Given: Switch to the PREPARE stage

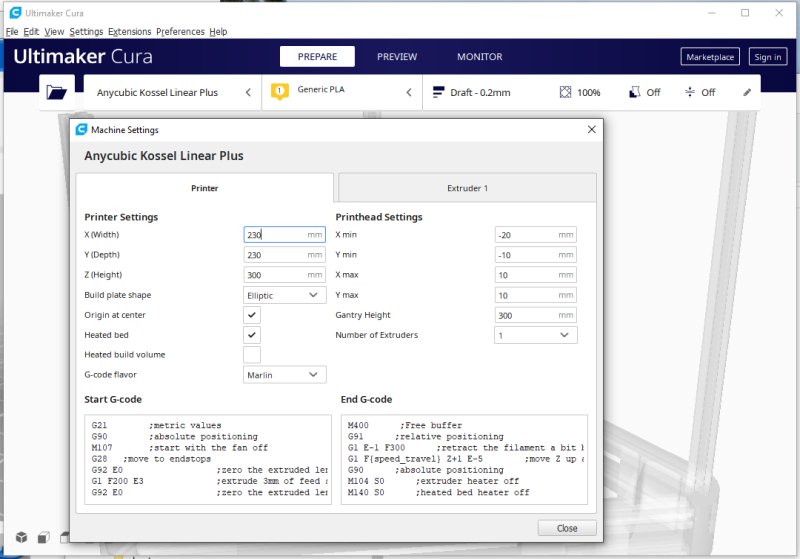Looking at the screenshot, I should pyautogui.click(x=317, y=57).
